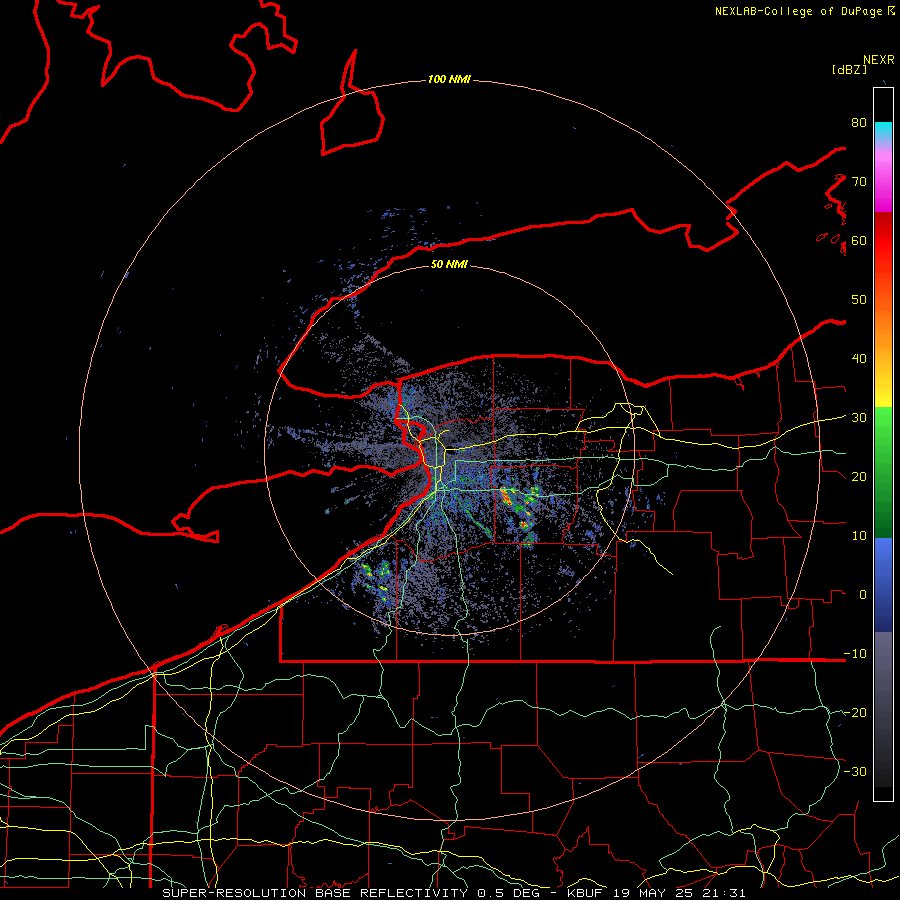This screenshot has width=900, height=900.
Task: Click the 70 value on the dBZ scale
Action: (x=859, y=182)
